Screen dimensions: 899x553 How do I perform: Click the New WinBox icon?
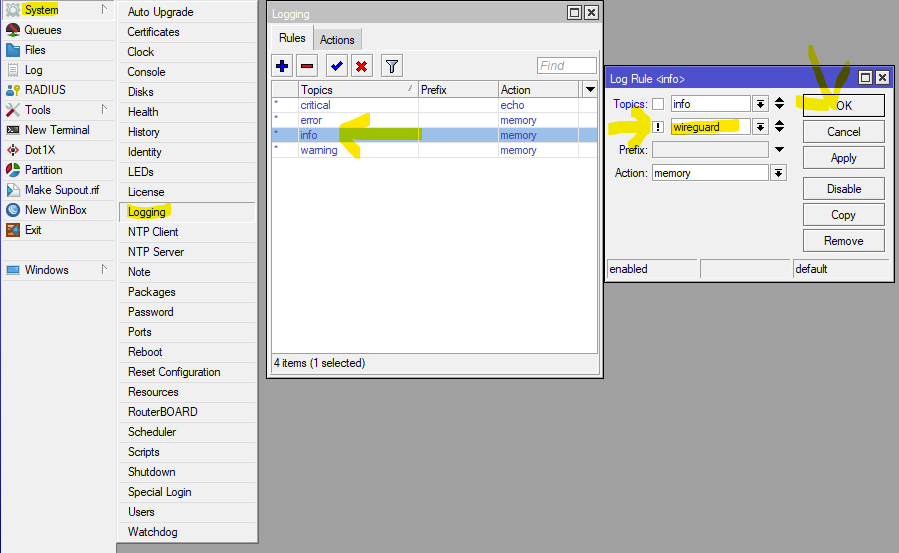tap(13, 210)
